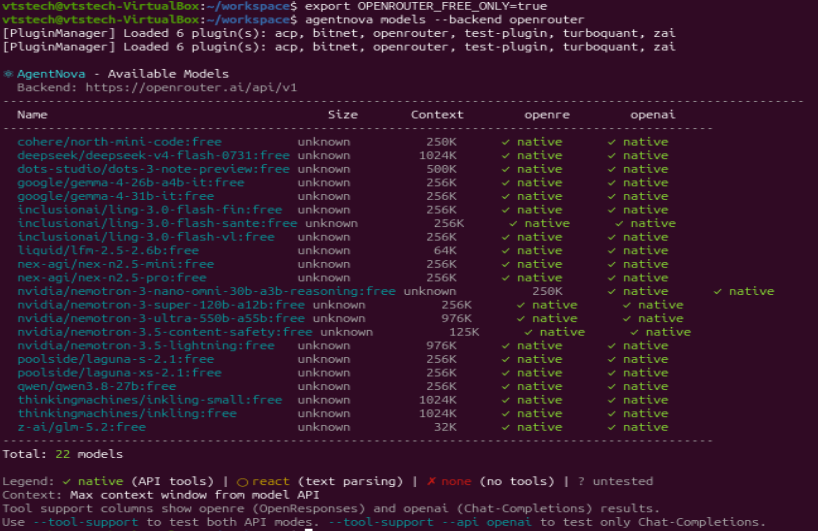Click the Name column header
Screen dimensions: 818x531
pyautogui.click(x=32, y=115)
